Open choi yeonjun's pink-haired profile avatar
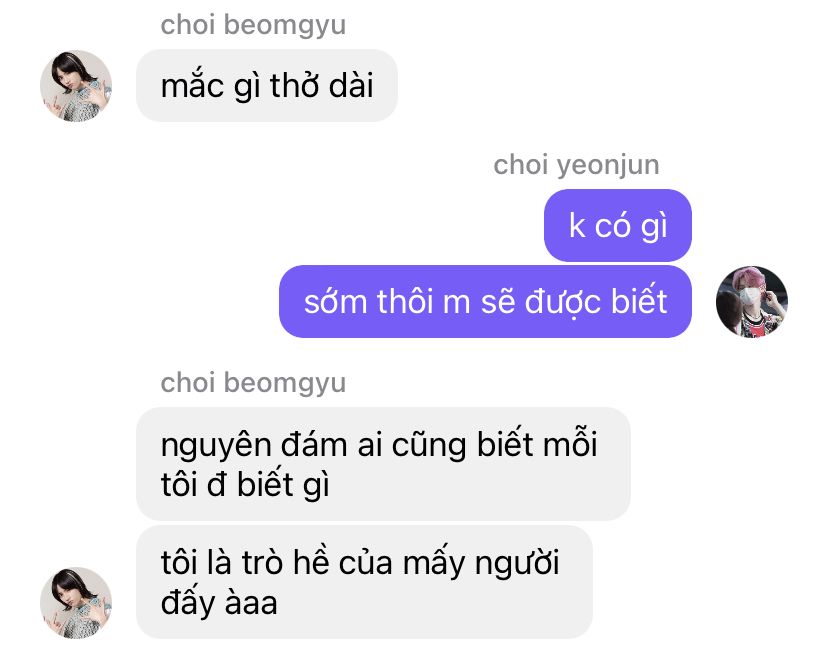 752,302
